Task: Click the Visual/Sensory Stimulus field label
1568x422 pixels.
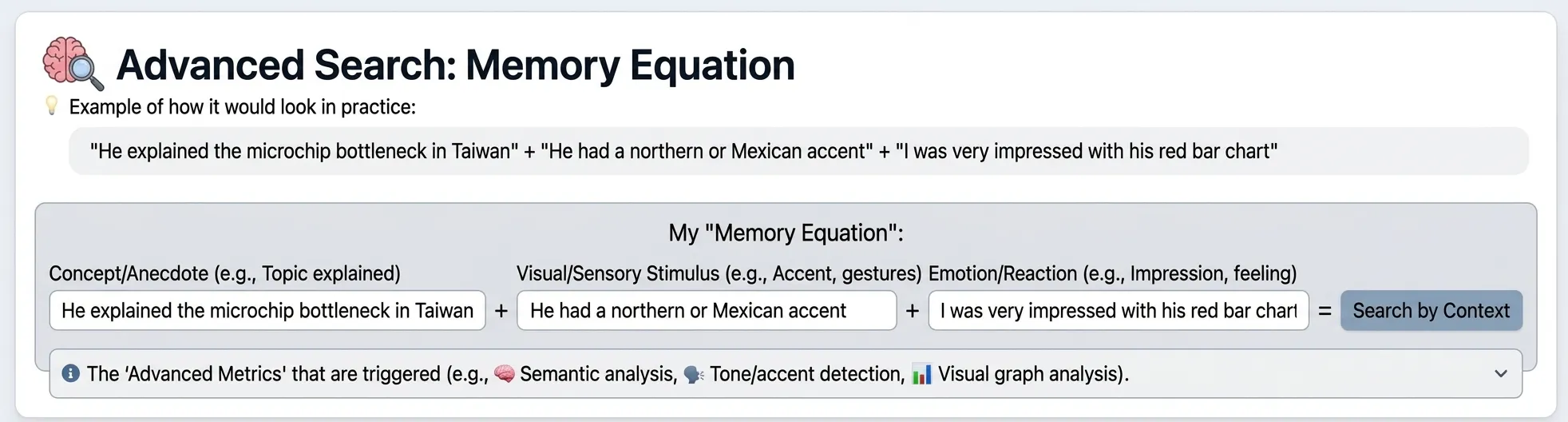Action: point(719,273)
